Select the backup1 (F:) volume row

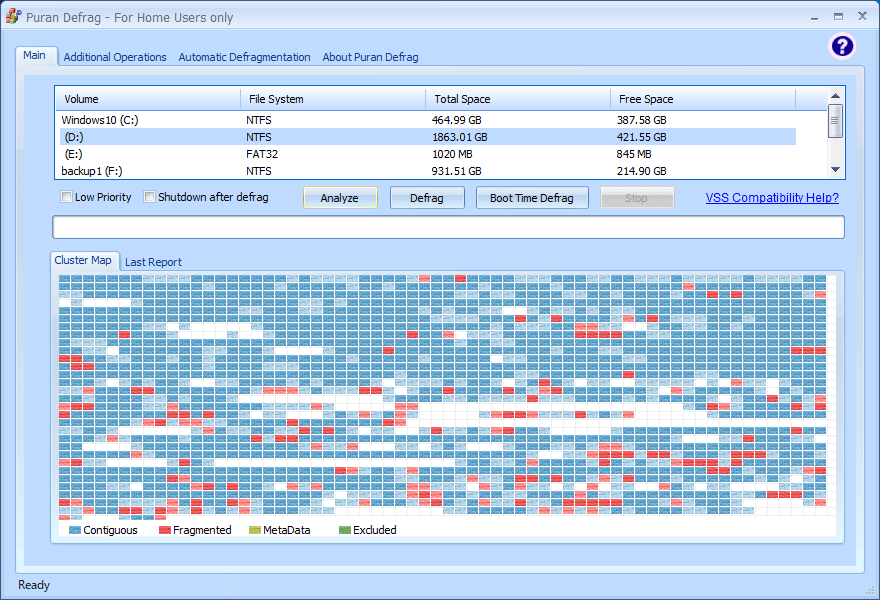tap(428, 171)
